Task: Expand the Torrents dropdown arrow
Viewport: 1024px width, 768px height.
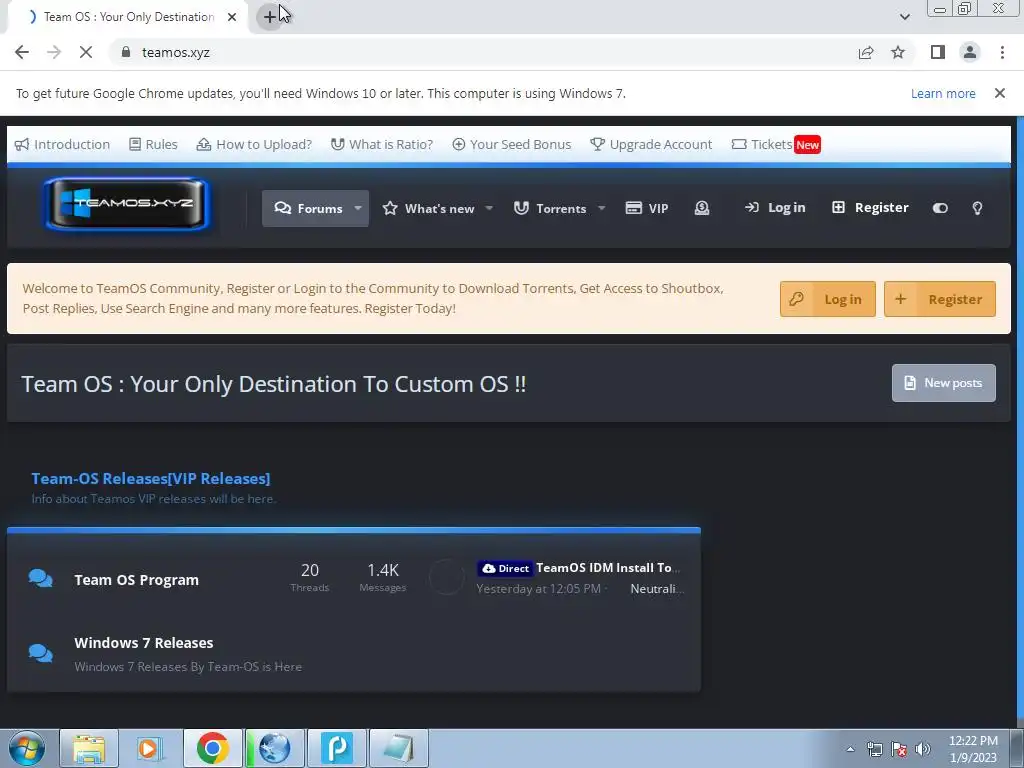Action: tap(601, 208)
